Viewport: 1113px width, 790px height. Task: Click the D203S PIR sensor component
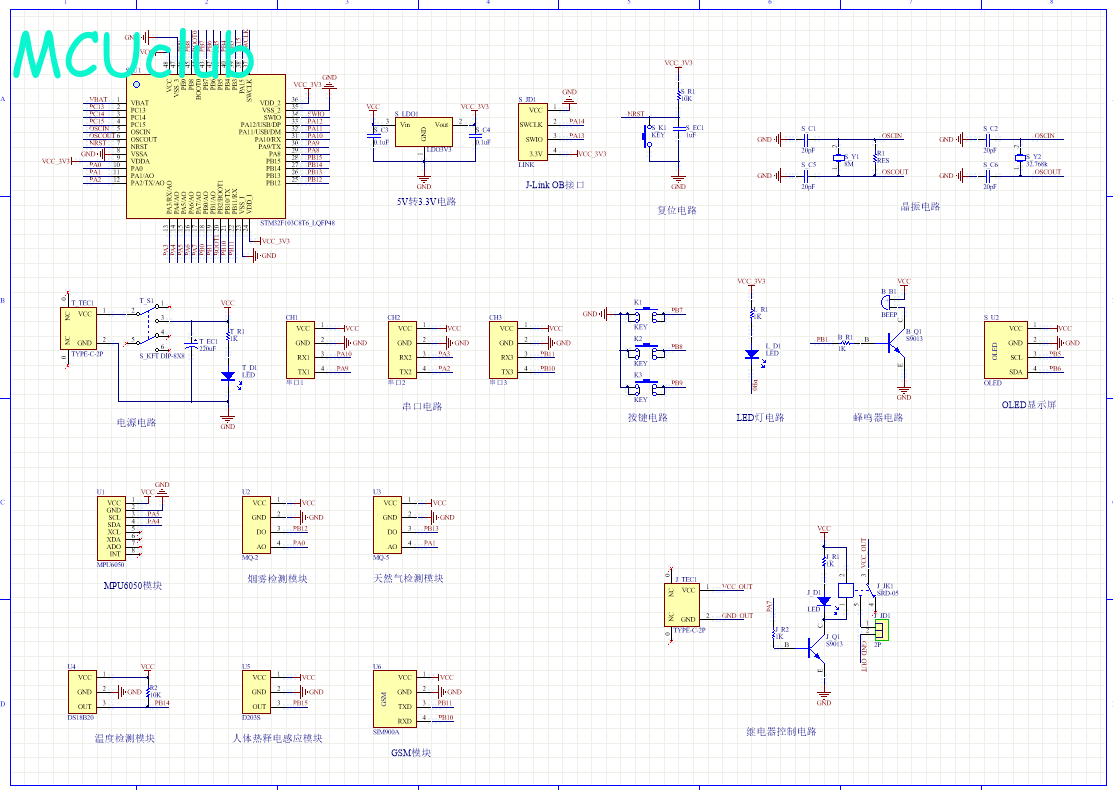[256, 692]
